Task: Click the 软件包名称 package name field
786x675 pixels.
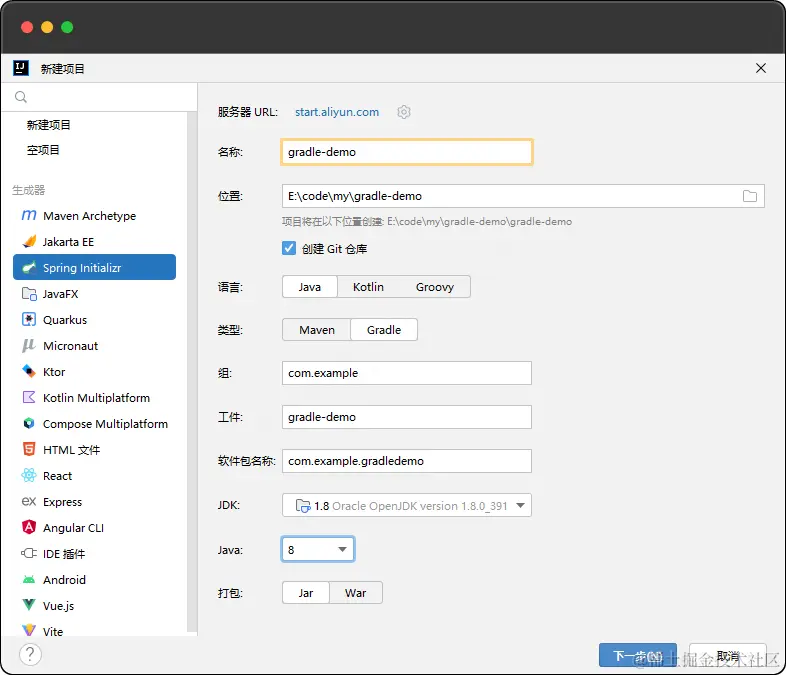Action: point(407,461)
